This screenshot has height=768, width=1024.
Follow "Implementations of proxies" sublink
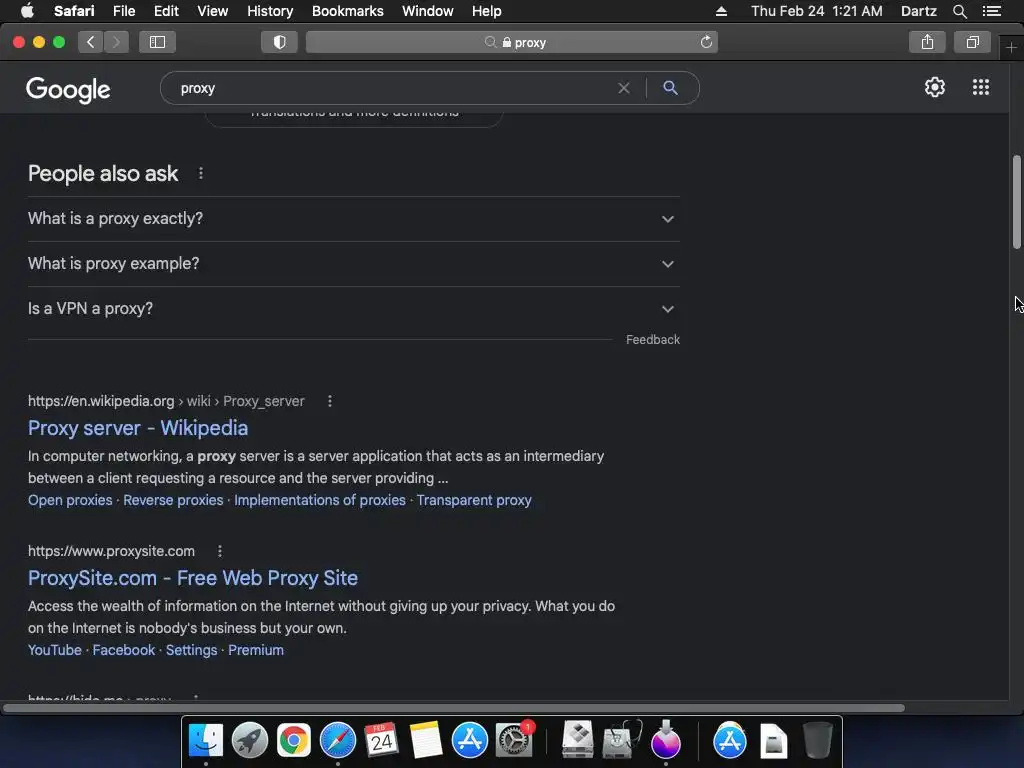320,500
